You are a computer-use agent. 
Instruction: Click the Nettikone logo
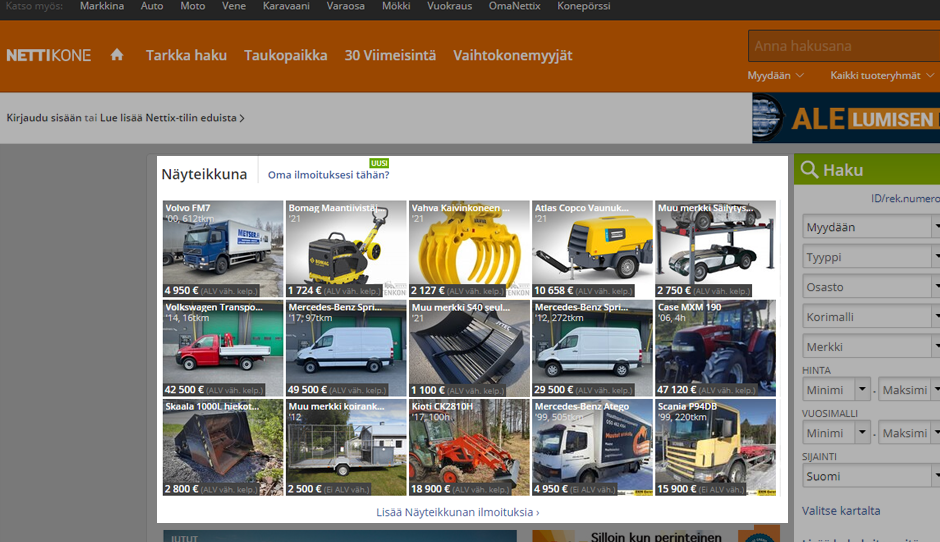(x=49, y=56)
